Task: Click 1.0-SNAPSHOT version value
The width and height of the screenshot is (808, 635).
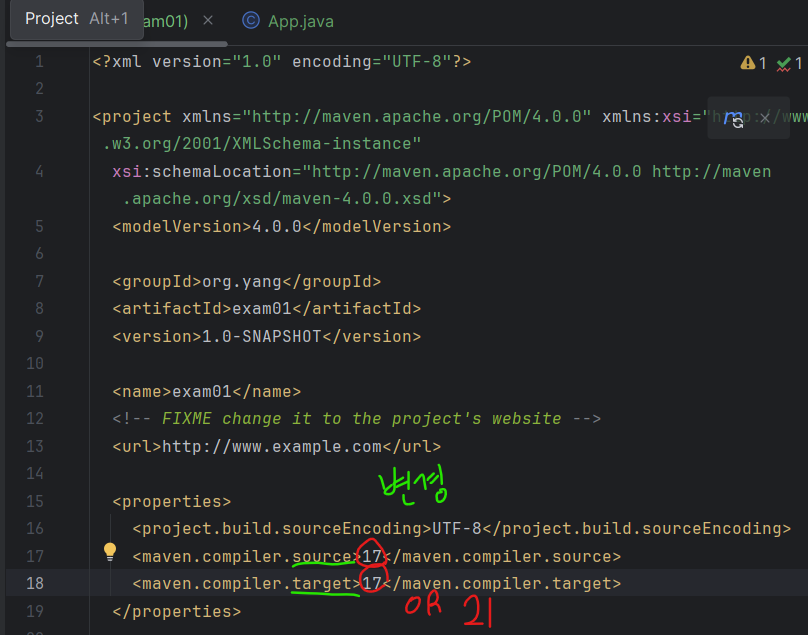Action: point(262,337)
